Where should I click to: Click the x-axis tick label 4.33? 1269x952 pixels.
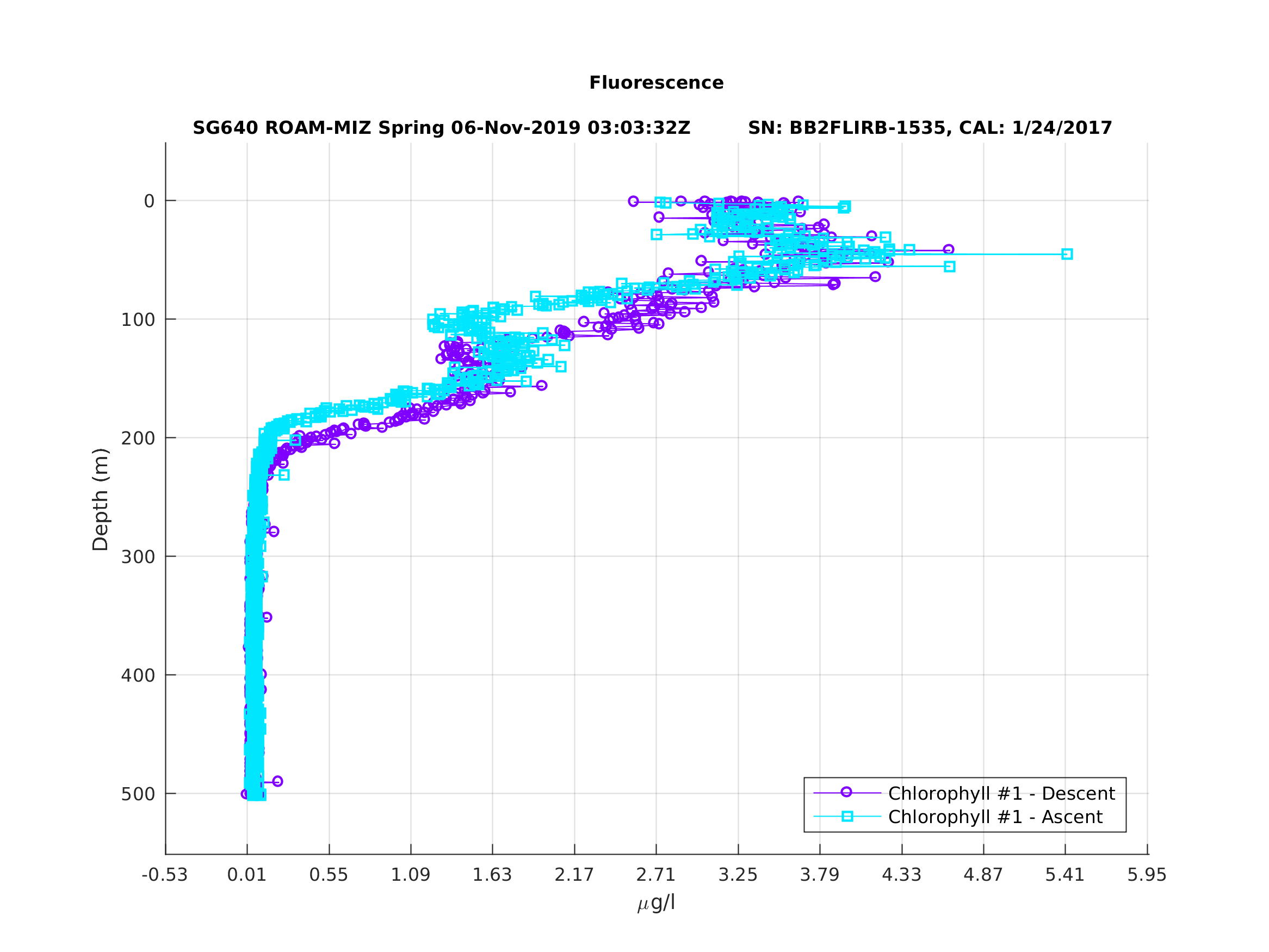(902, 875)
